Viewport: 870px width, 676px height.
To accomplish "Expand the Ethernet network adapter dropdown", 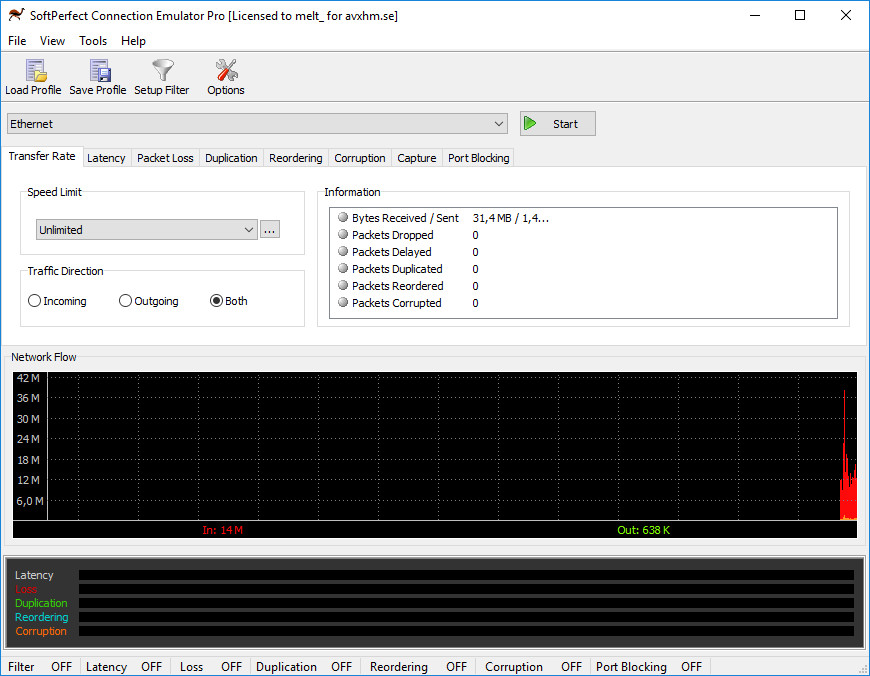I will (x=499, y=124).
